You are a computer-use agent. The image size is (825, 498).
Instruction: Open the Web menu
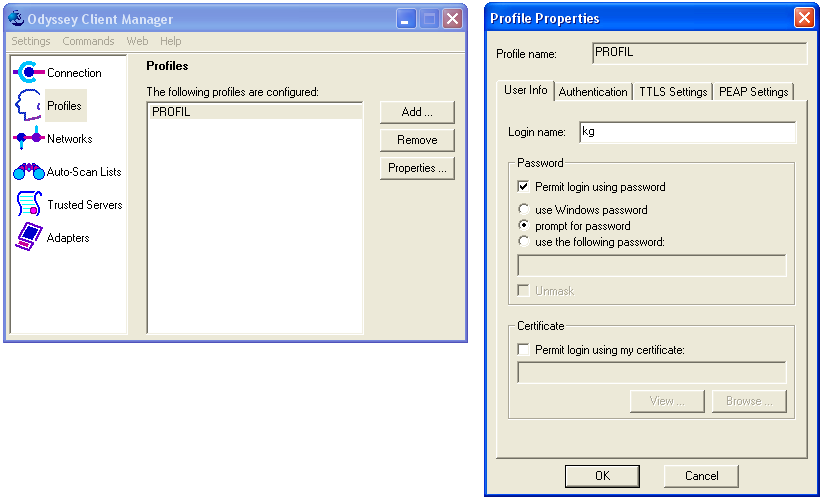pos(137,41)
